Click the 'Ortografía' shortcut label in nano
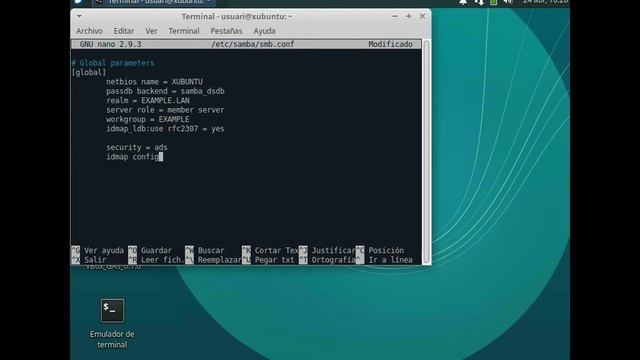640x360 pixels. pos(333,260)
